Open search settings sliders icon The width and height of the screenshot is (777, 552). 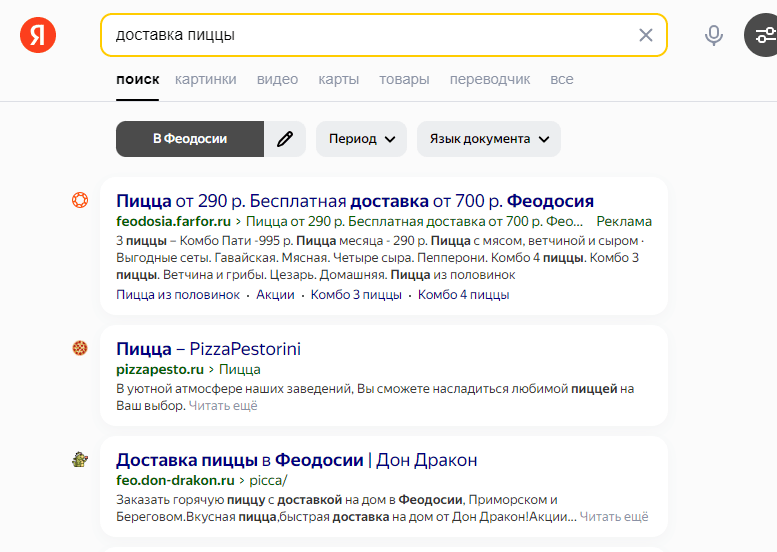[x=764, y=35]
